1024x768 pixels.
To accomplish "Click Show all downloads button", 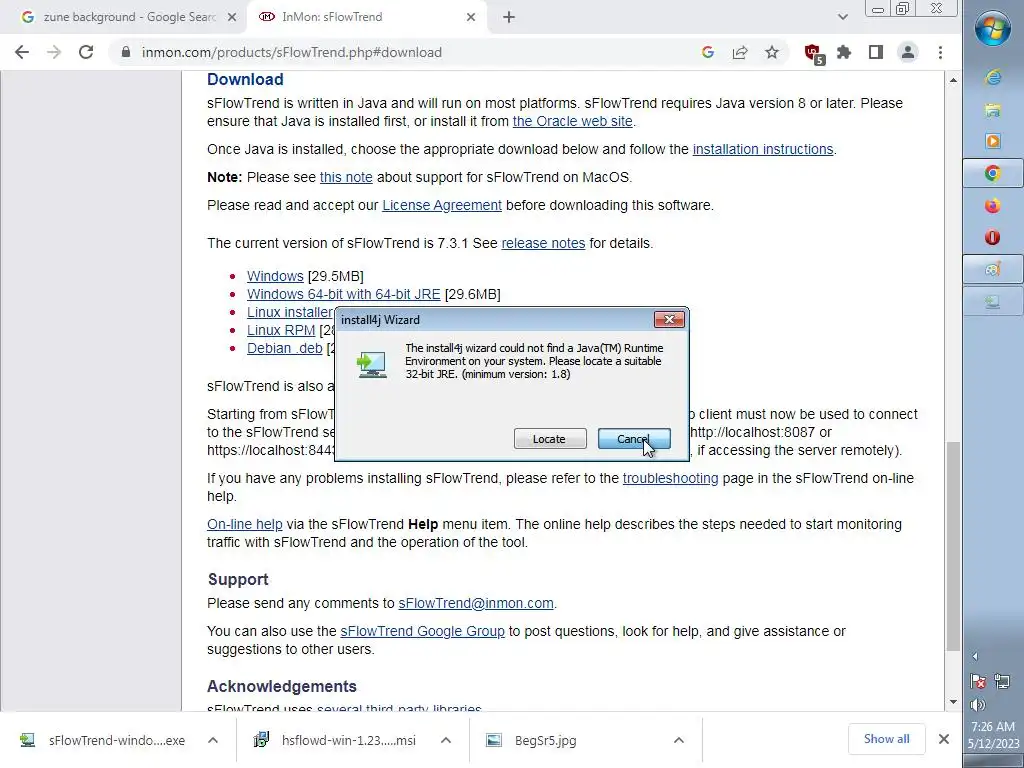I will click(886, 739).
